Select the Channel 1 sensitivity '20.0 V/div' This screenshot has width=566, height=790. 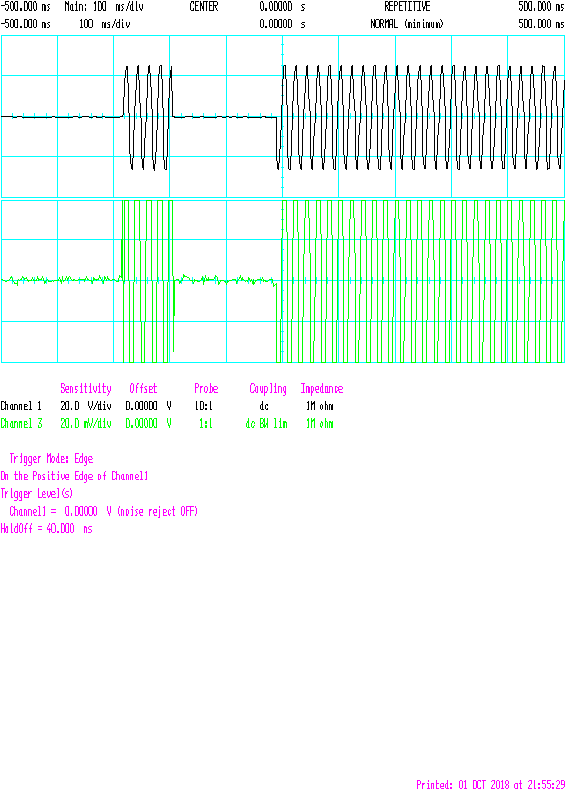pos(86,406)
